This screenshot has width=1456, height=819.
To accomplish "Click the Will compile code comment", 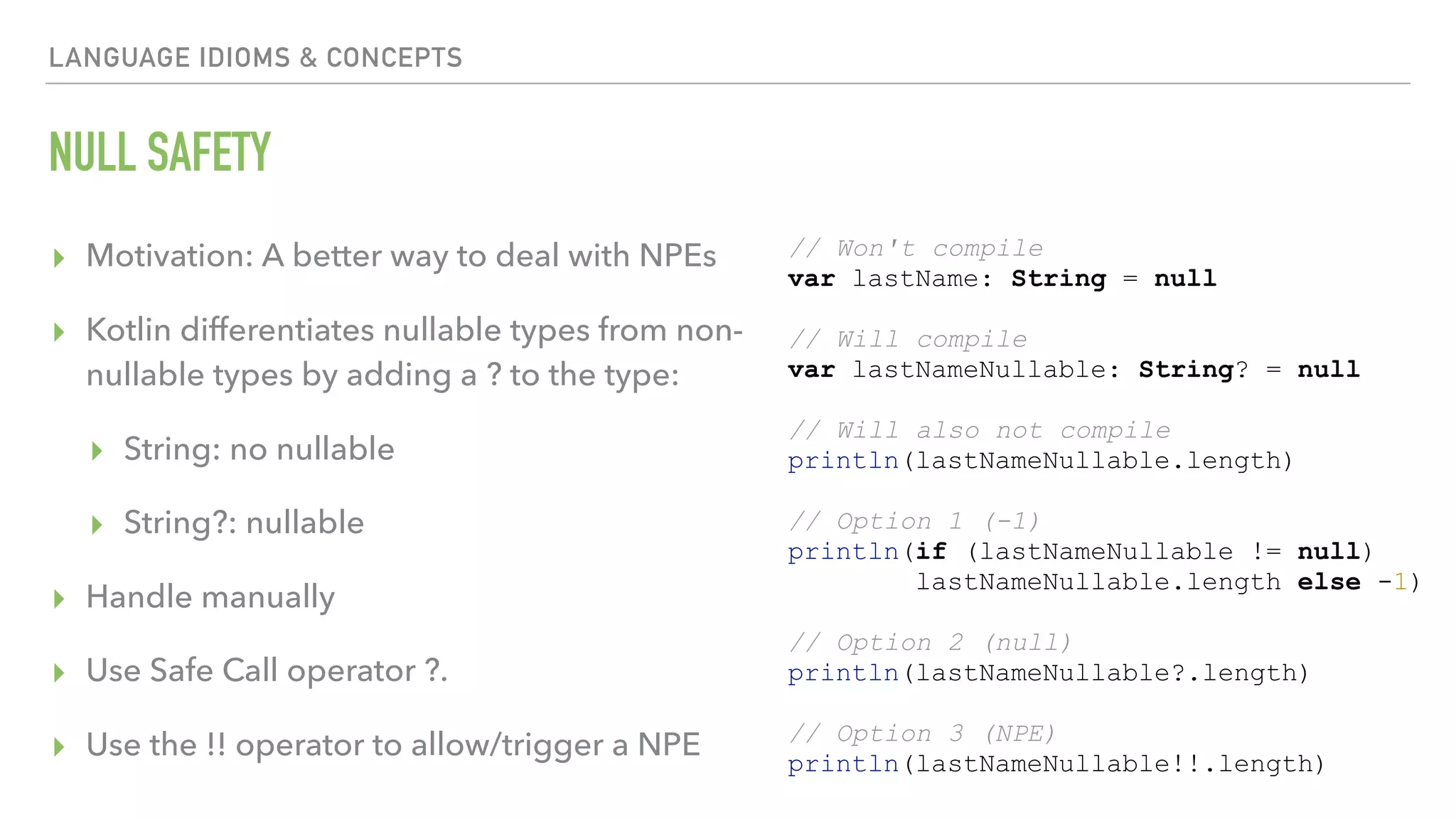I will pyautogui.click(x=908, y=339).
